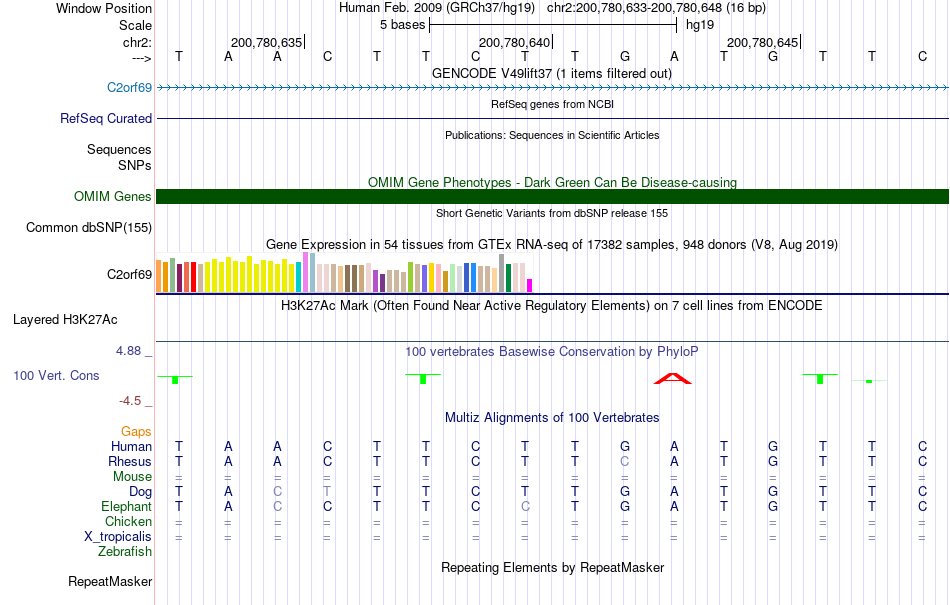This screenshot has height=605, width=950.
Task: Click the smallest green phyloP bar
Action: click(x=869, y=381)
